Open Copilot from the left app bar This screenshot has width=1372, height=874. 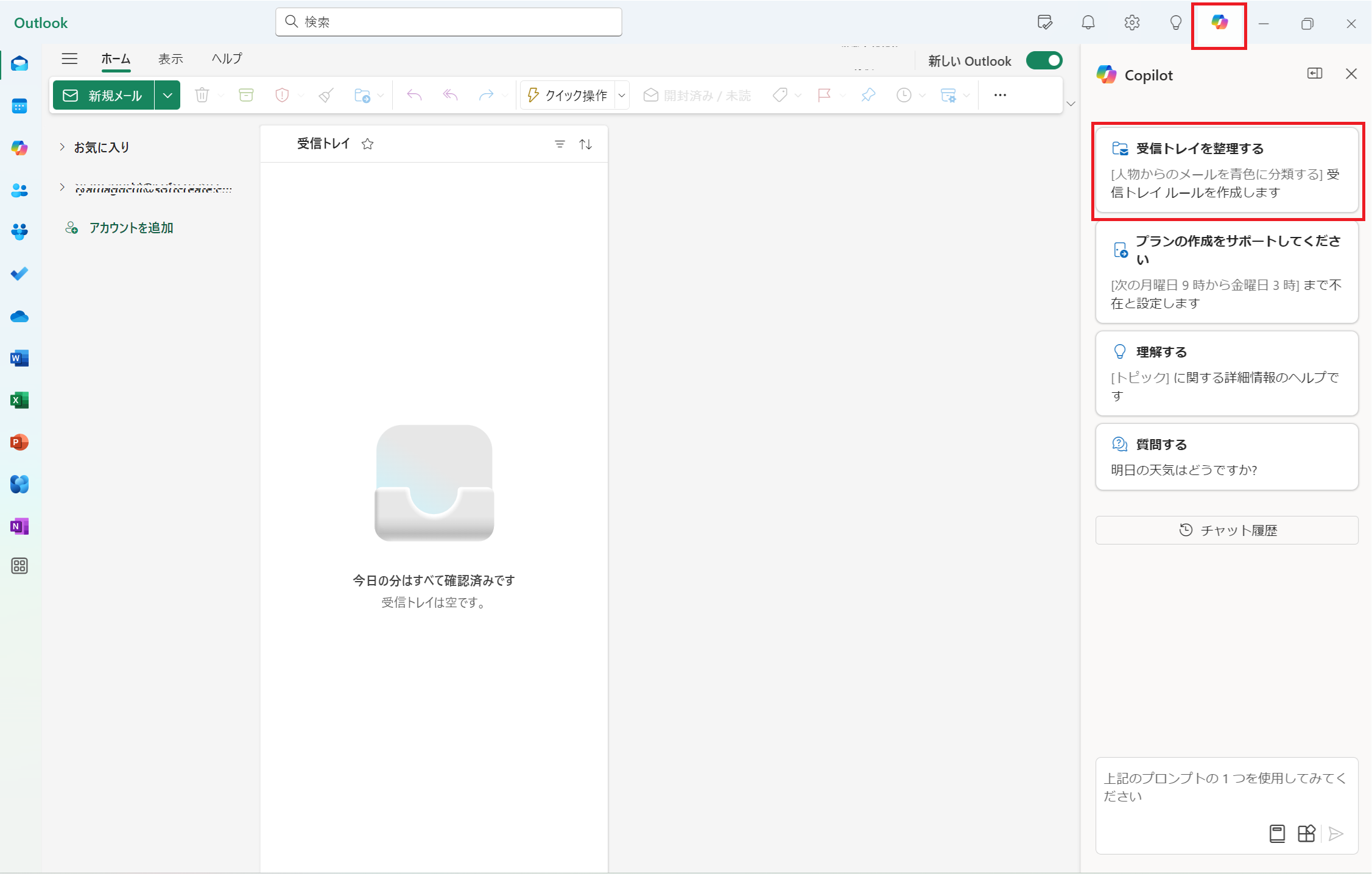19,148
